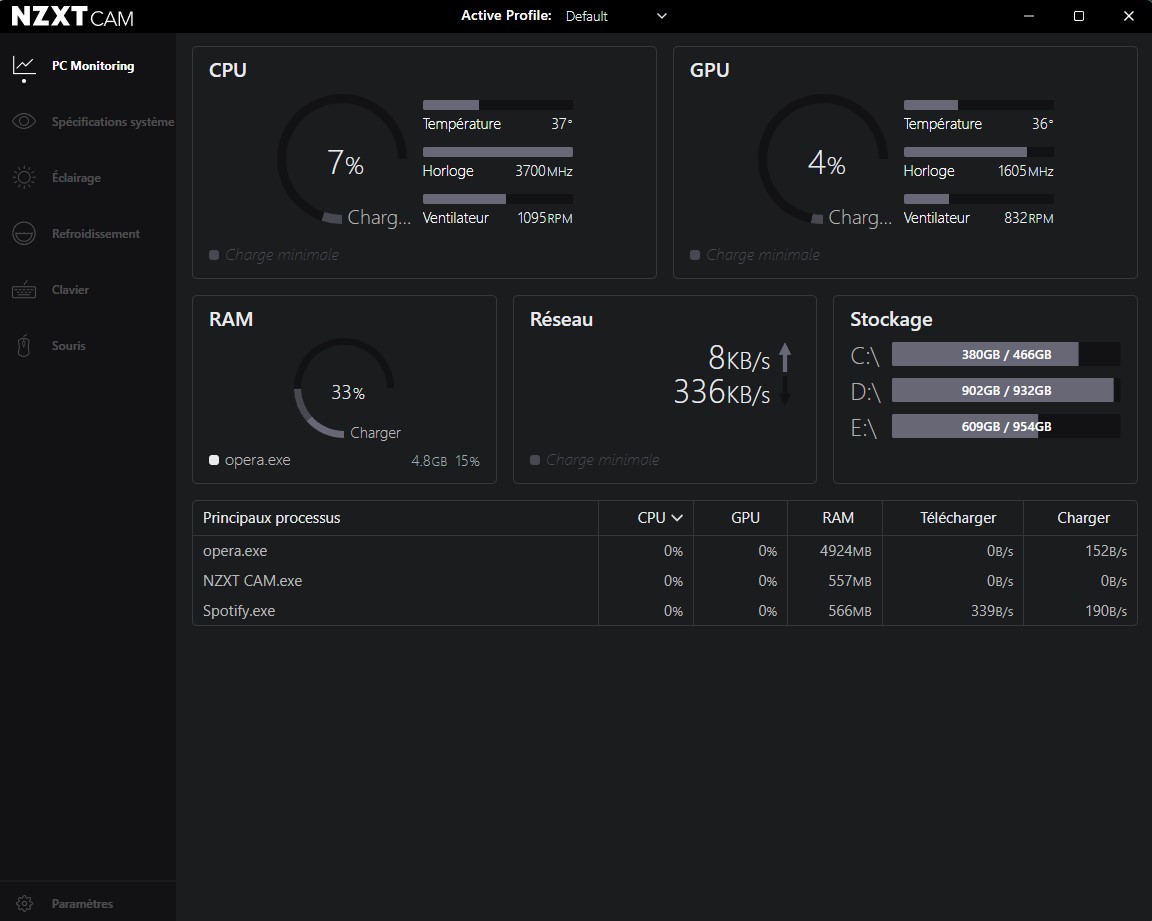
Task: Switch to the Éclairage section
Action: (76, 178)
